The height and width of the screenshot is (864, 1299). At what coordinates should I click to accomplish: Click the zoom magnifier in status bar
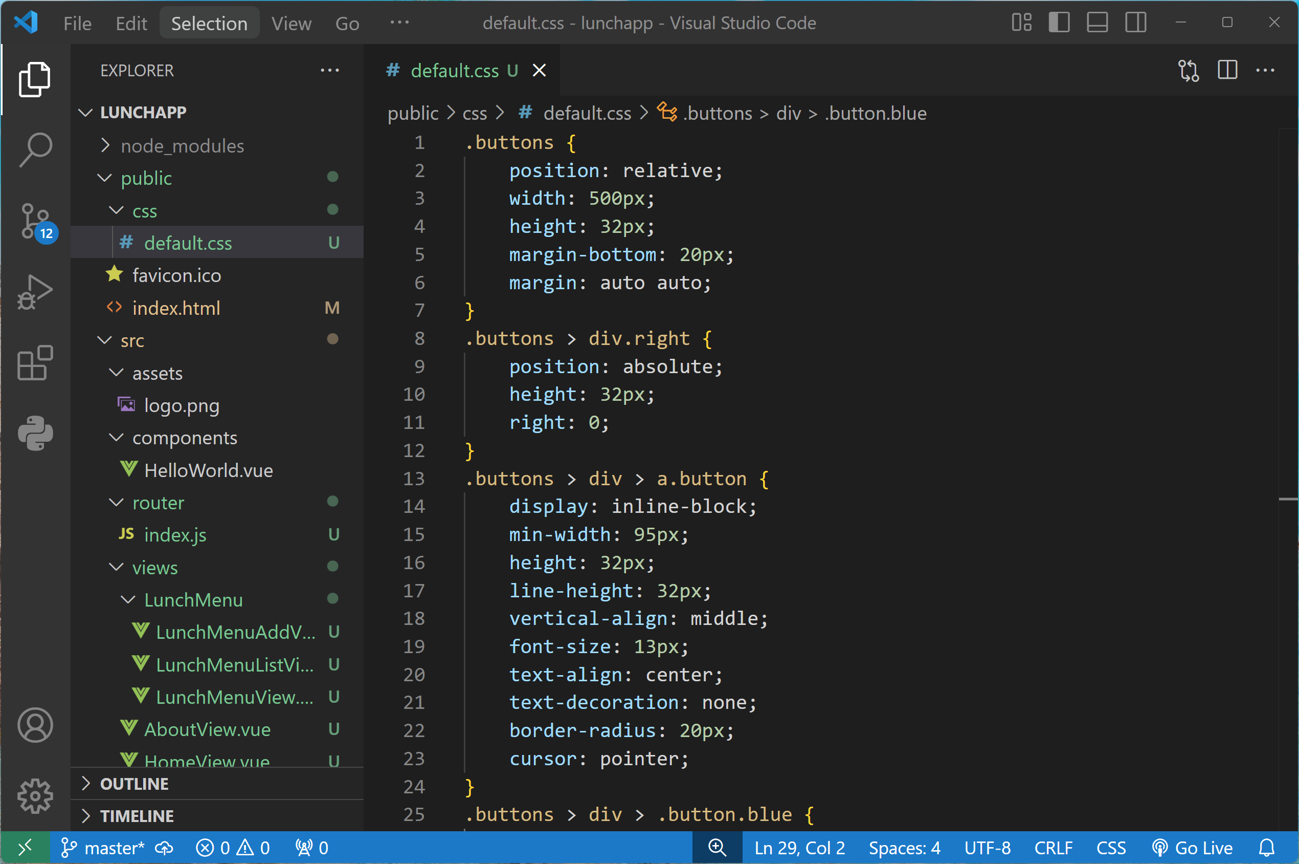tap(717, 848)
